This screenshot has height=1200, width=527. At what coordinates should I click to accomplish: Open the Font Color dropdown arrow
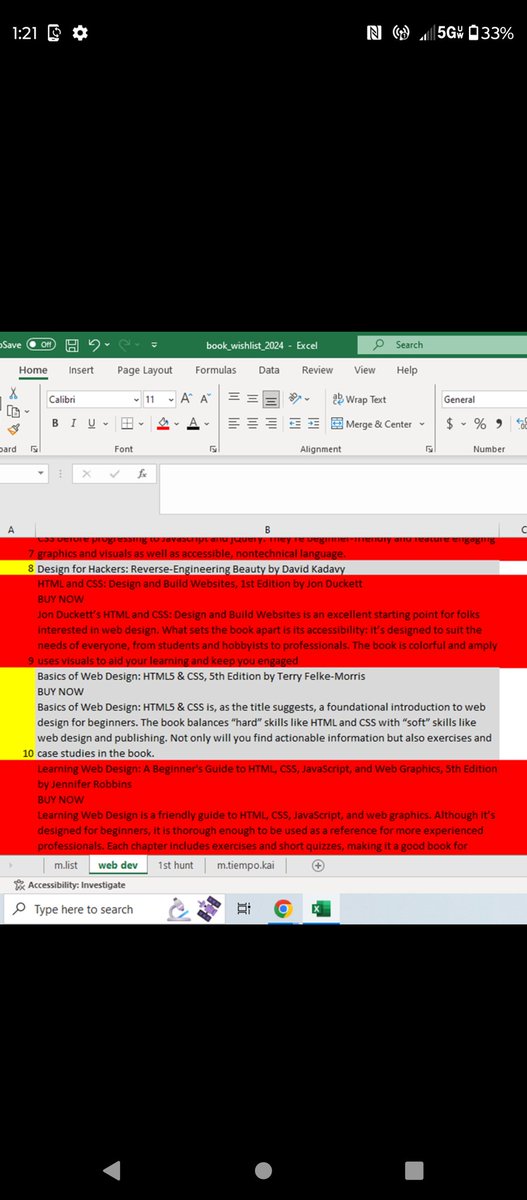click(x=207, y=424)
